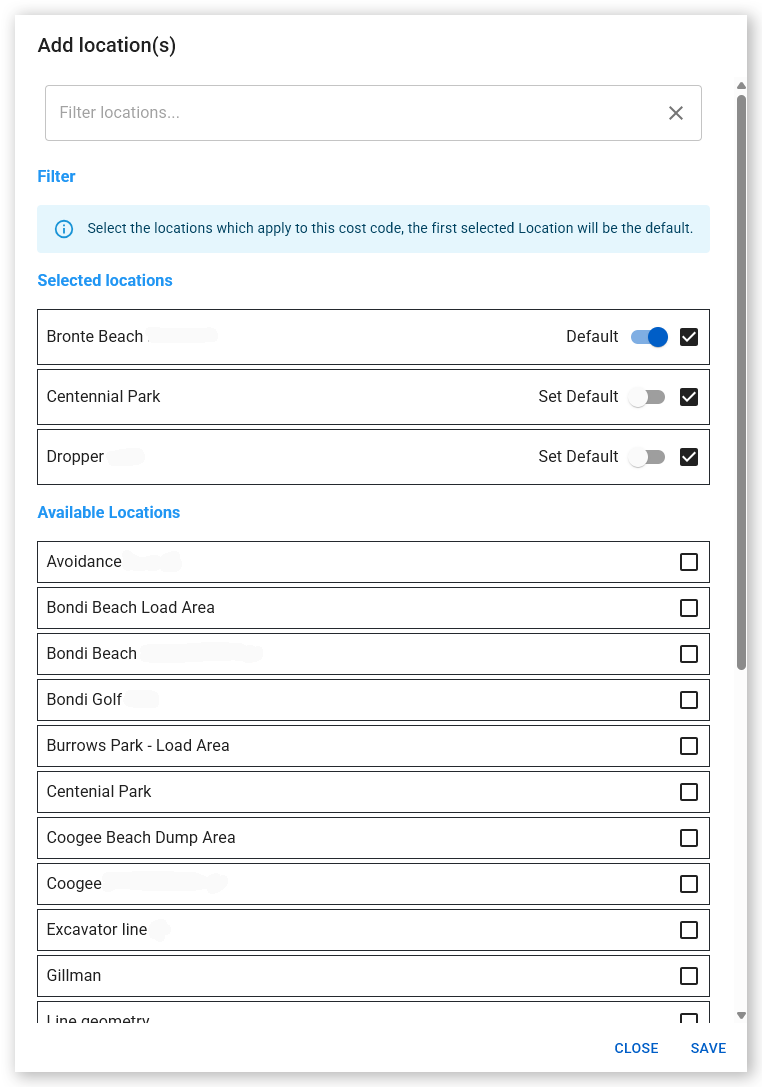Tick the Bondi Beach Load Area checkbox
Viewport: 762px width, 1087px height.
[x=689, y=608]
